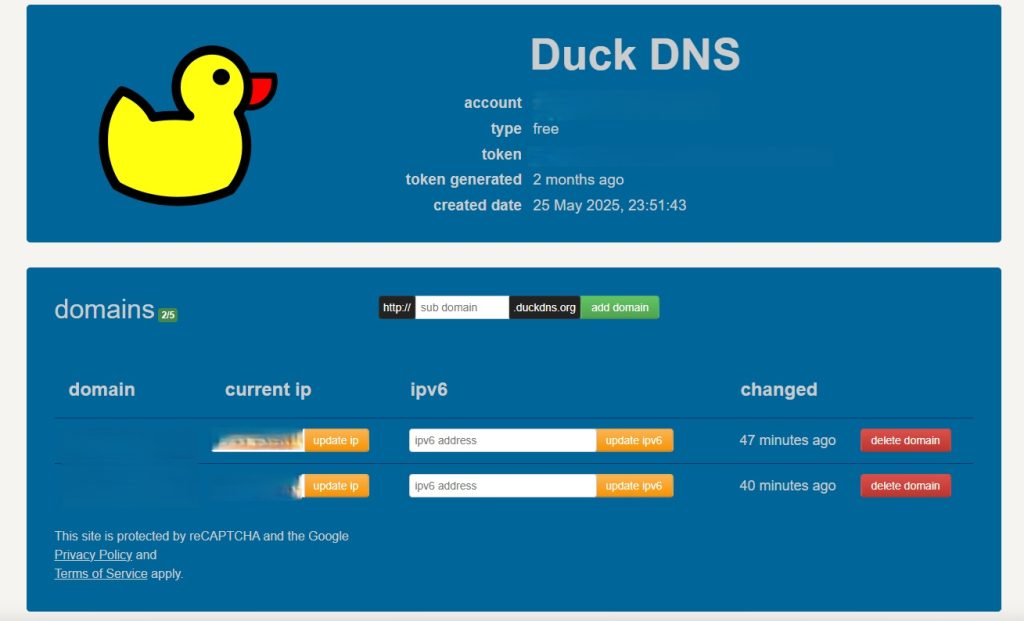Click the 40 minutes ago changed value
Screen dimensions: 1024x621
(x=787, y=486)
